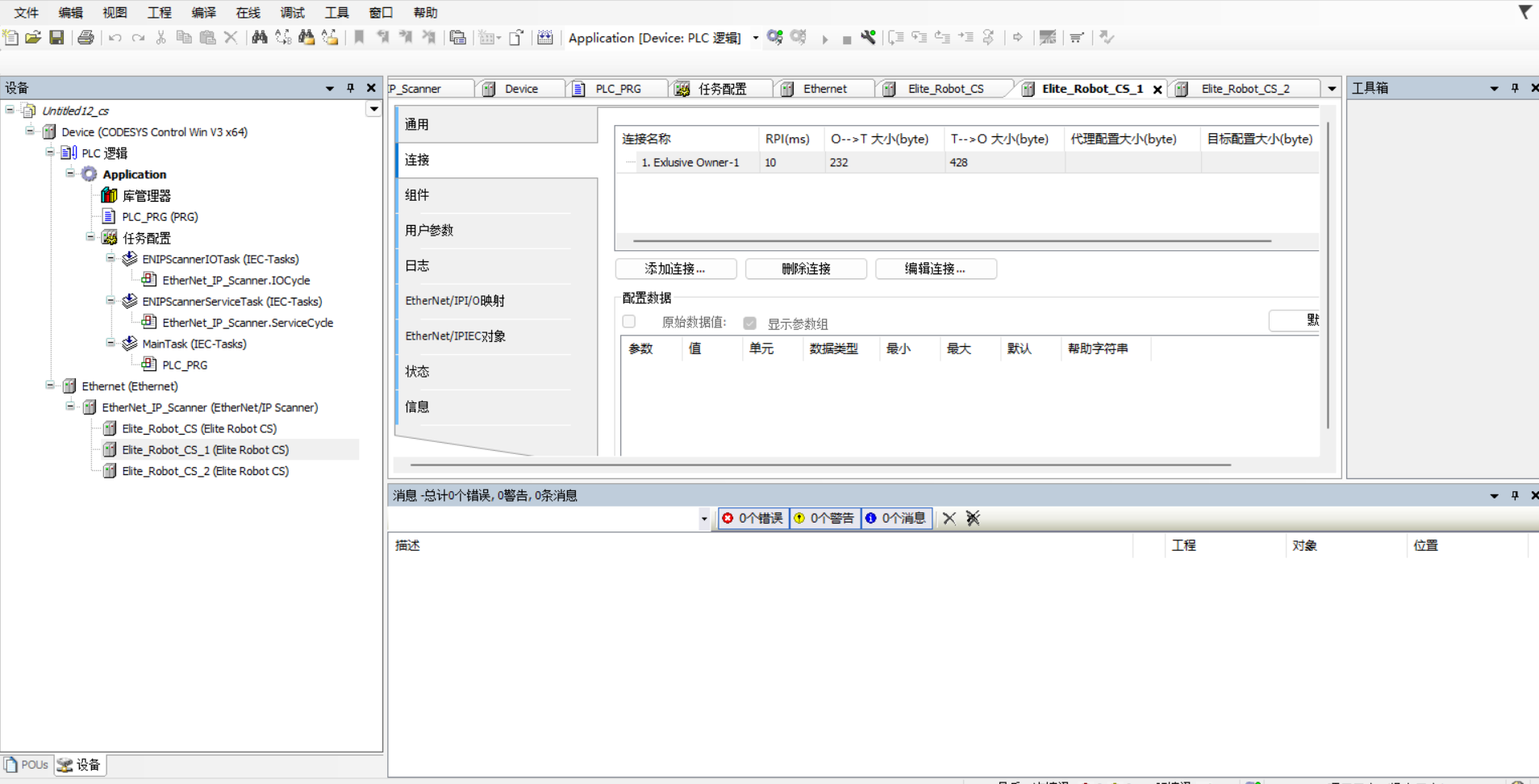The height and width of the screenshot is (784, 1539).
Task: Collapse the EtherNet_IP_Scanner tree node
Action: 70,407
